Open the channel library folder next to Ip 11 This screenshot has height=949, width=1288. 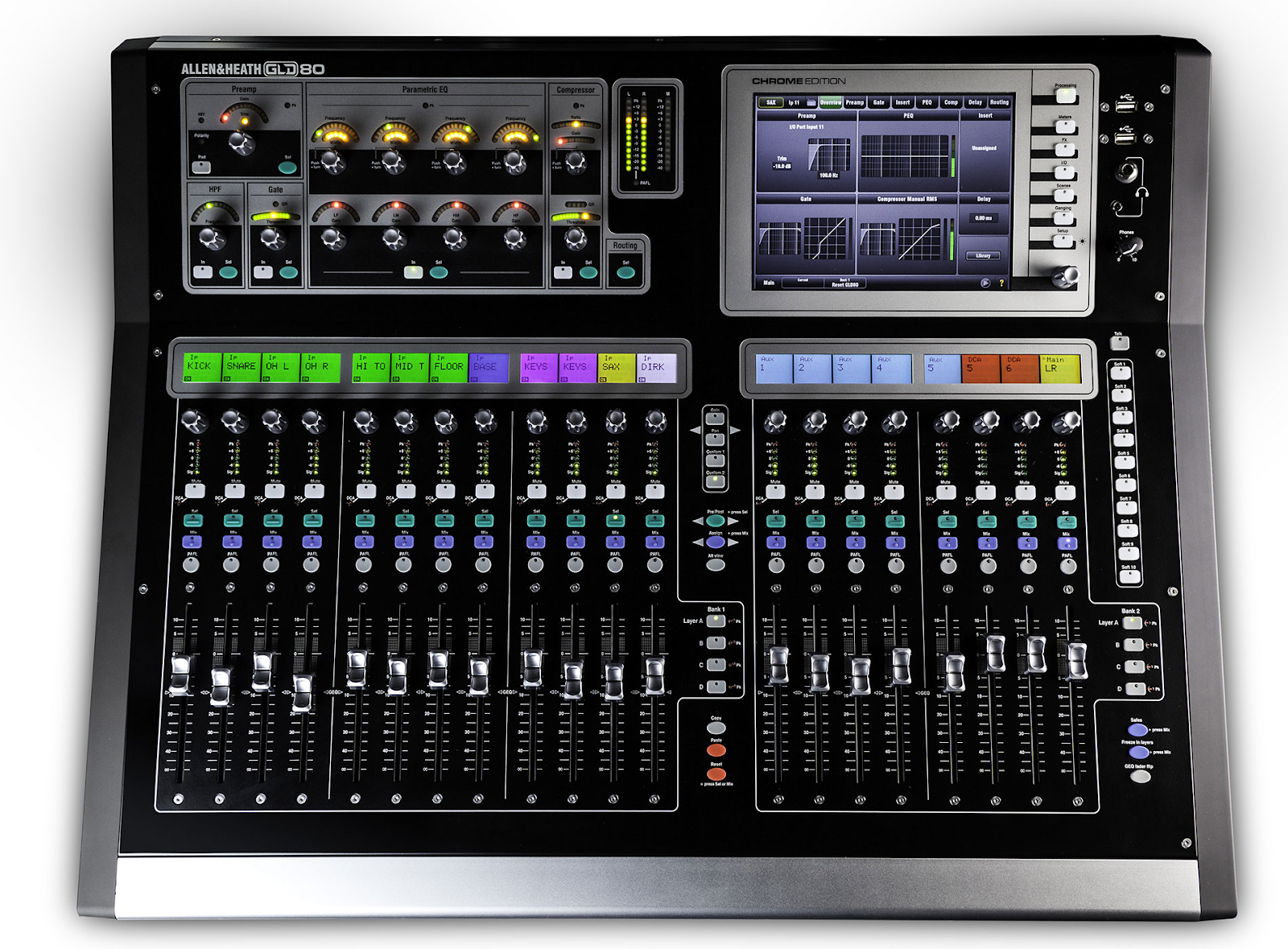811,103
